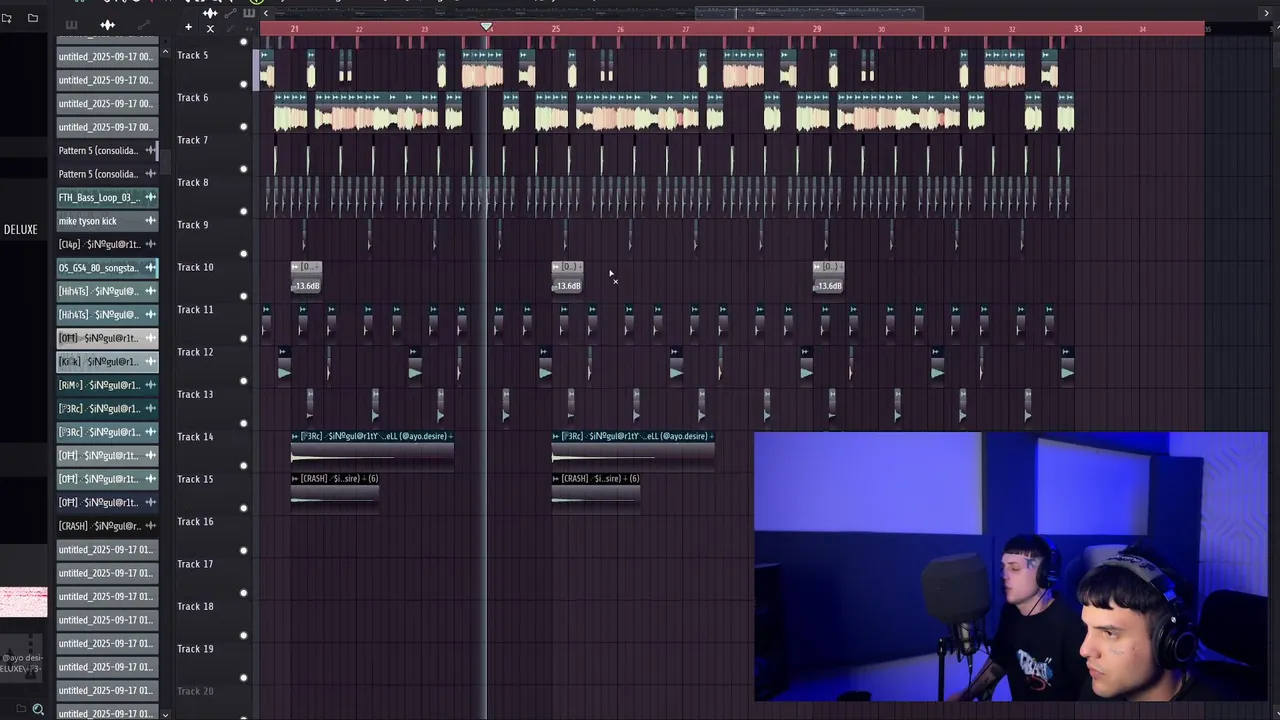The image size is (1280, 720).
Task: Click the piano keys icon in playlist toolbar
Action: click(249, 13)
